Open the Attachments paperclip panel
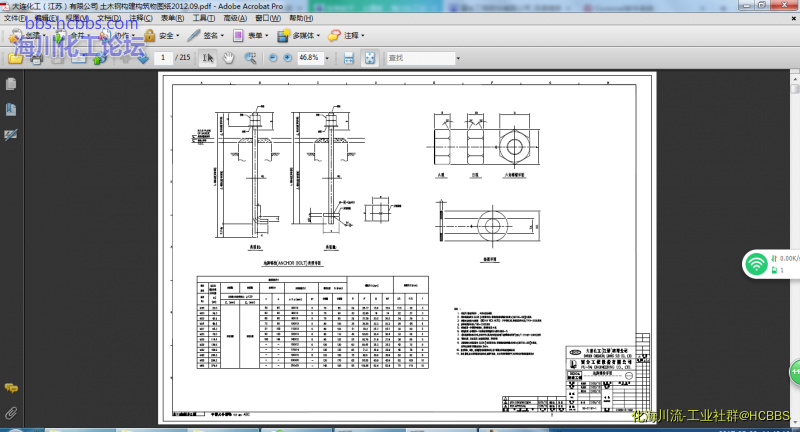The image size is (800, 432). tap(11, 413)
